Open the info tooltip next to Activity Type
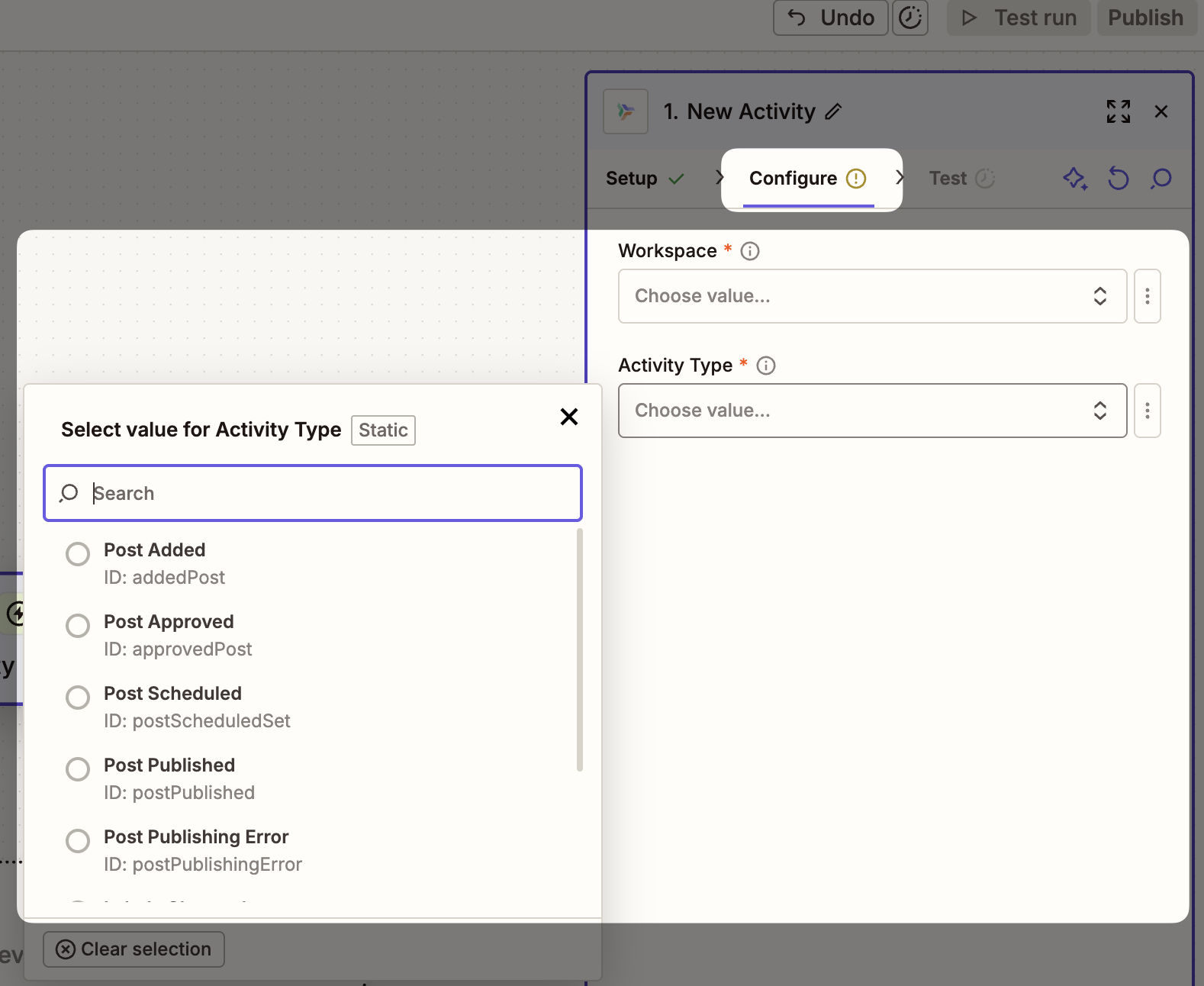The height and width of the screenshot is (986, 1204). pyautogui.click(x=766, y=366)
